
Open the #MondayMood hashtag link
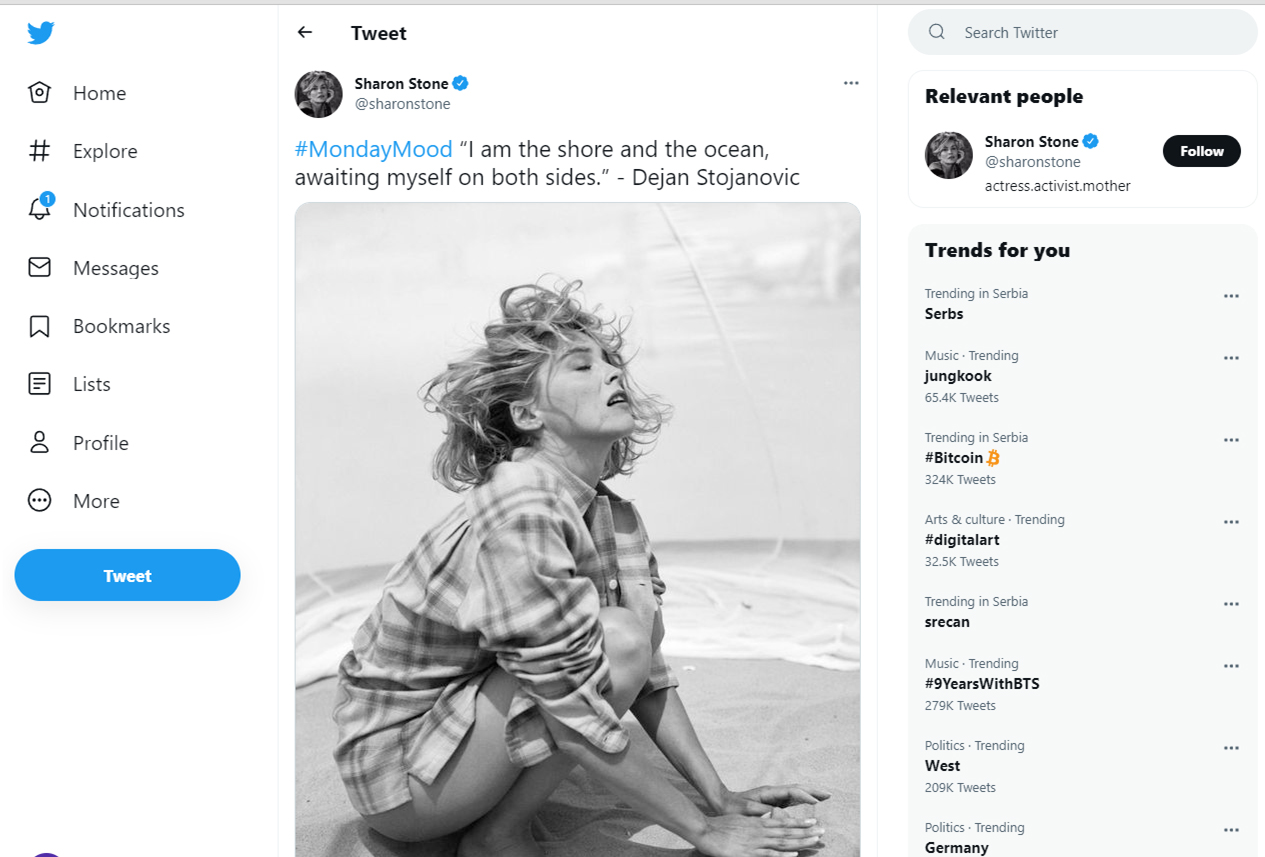click(374, 149)
